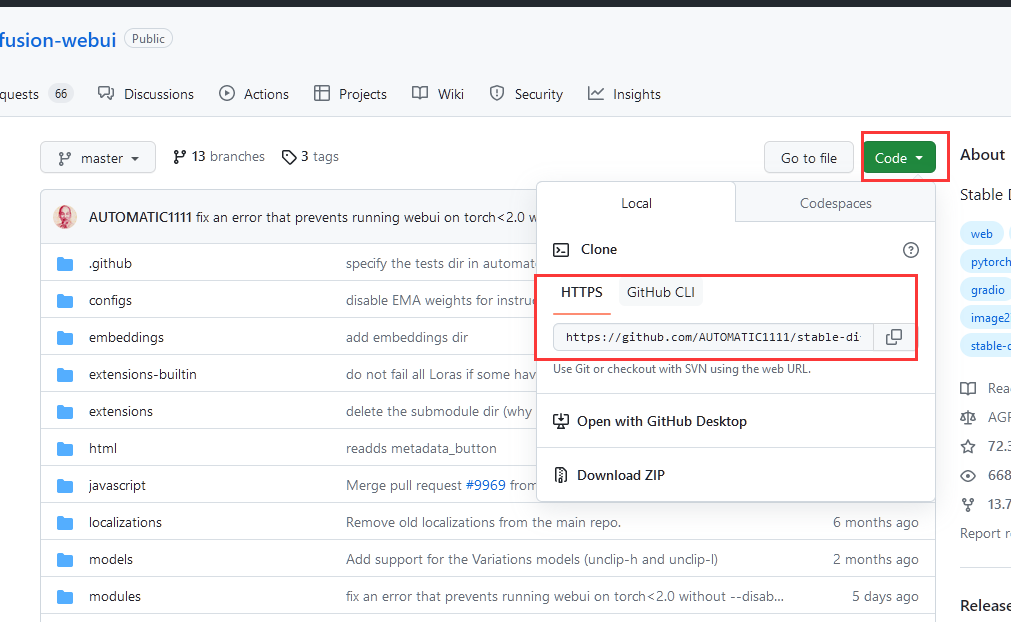Click the fusion-webui repository name link

(58, 40)
